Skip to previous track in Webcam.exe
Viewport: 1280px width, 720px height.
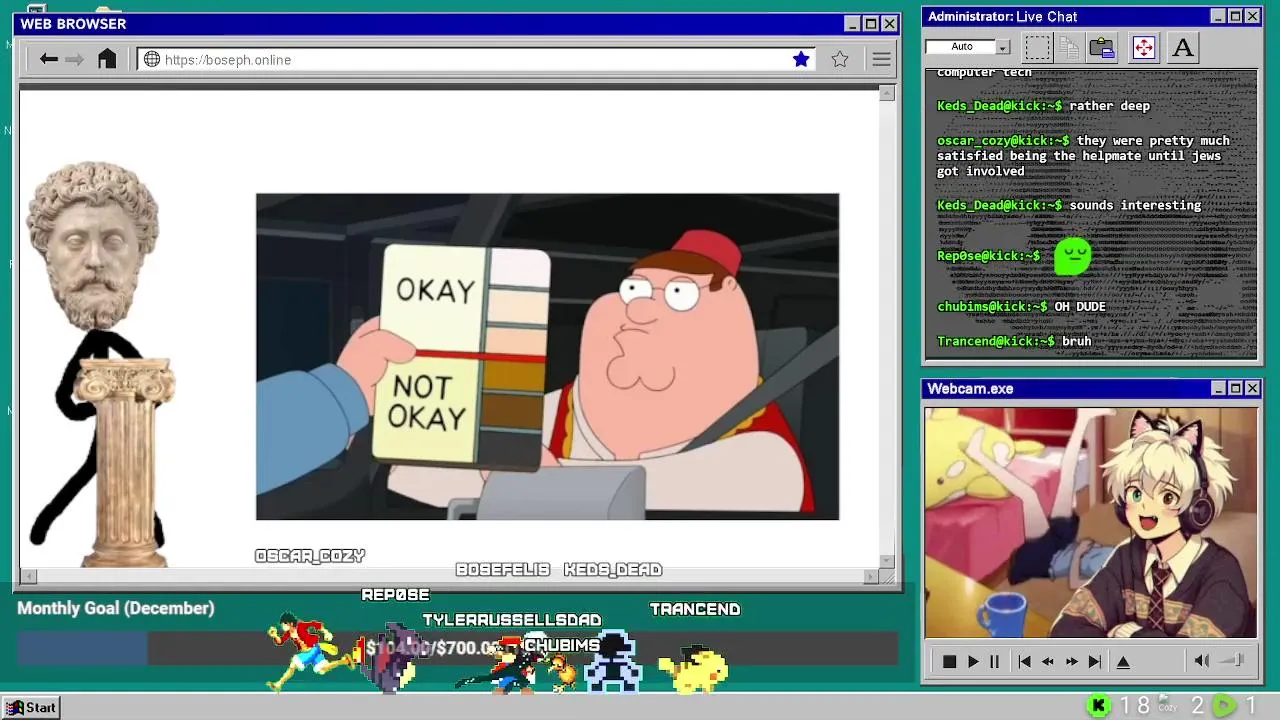coord(1024,661)
